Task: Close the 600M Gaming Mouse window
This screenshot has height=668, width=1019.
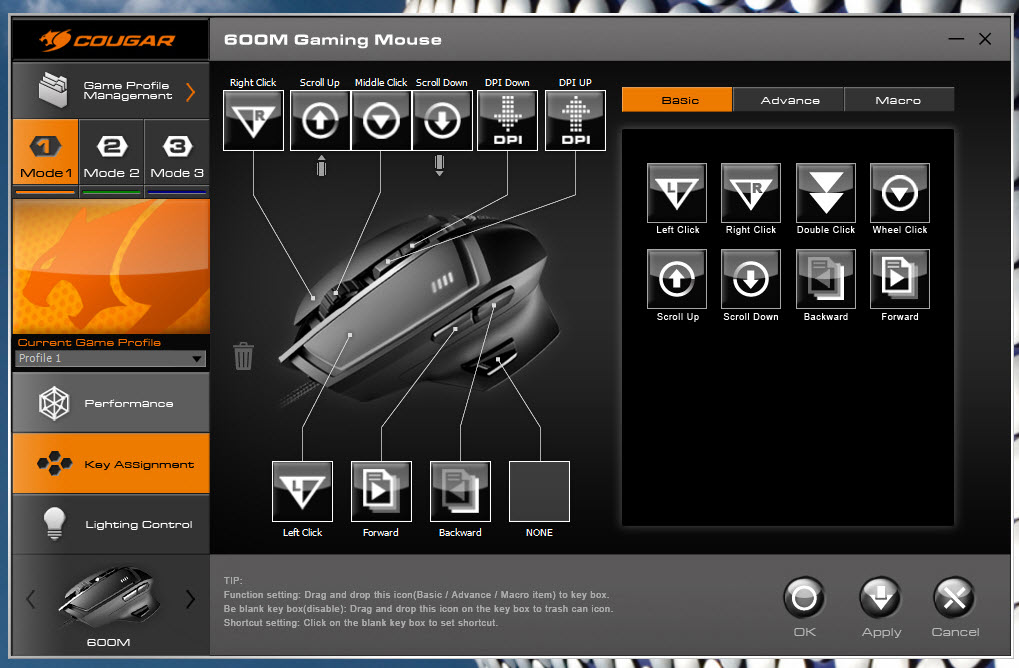Action: coord(985,39)
